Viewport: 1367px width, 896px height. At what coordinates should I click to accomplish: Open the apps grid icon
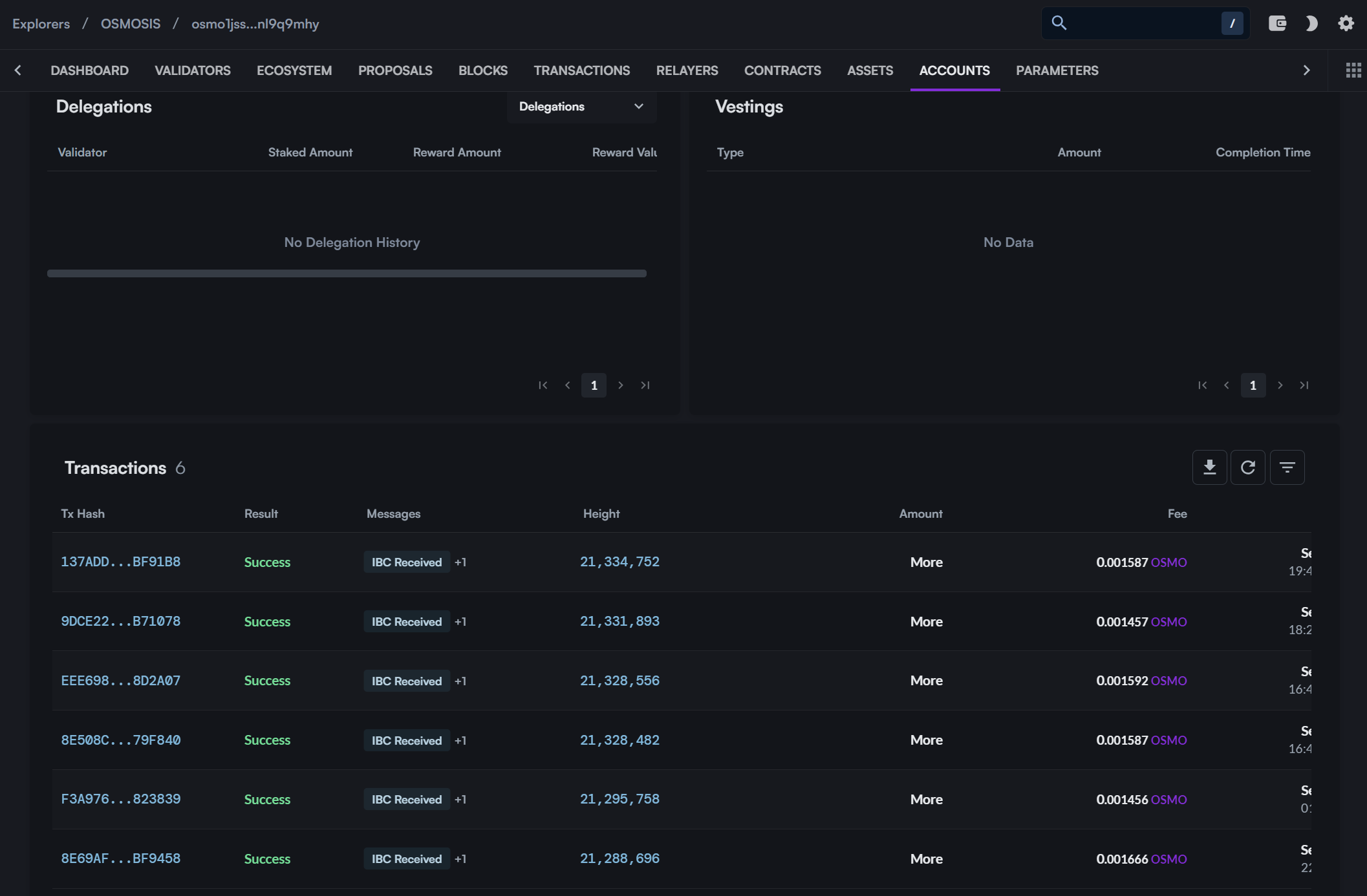[1353, 70]
